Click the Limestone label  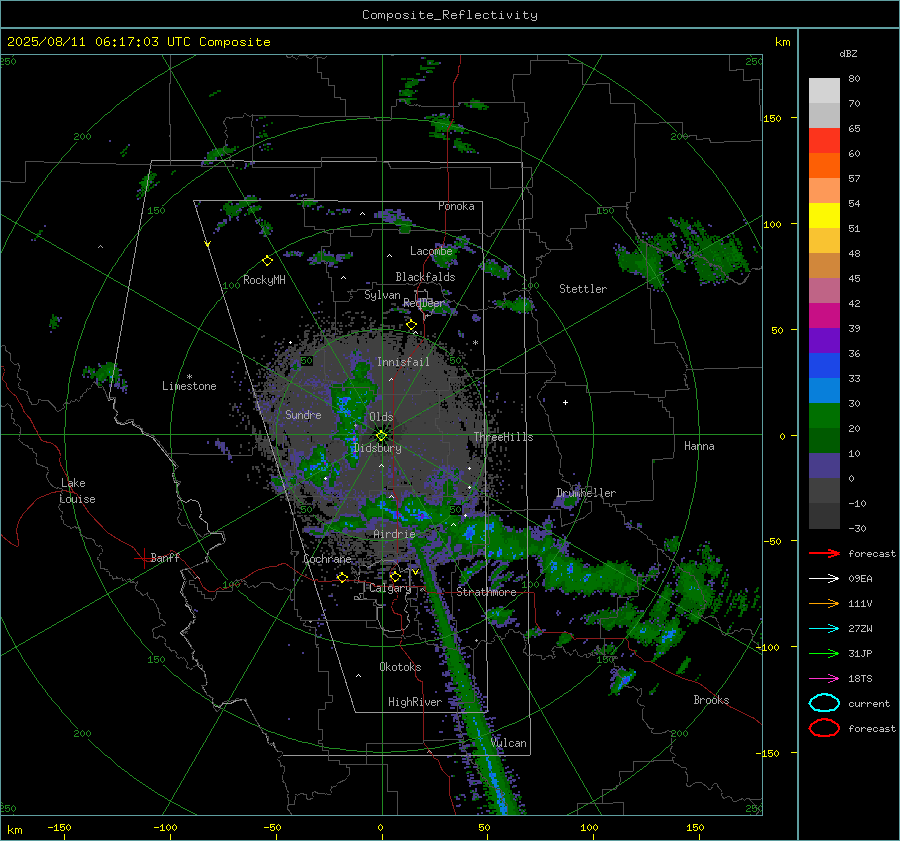[189, 386]
